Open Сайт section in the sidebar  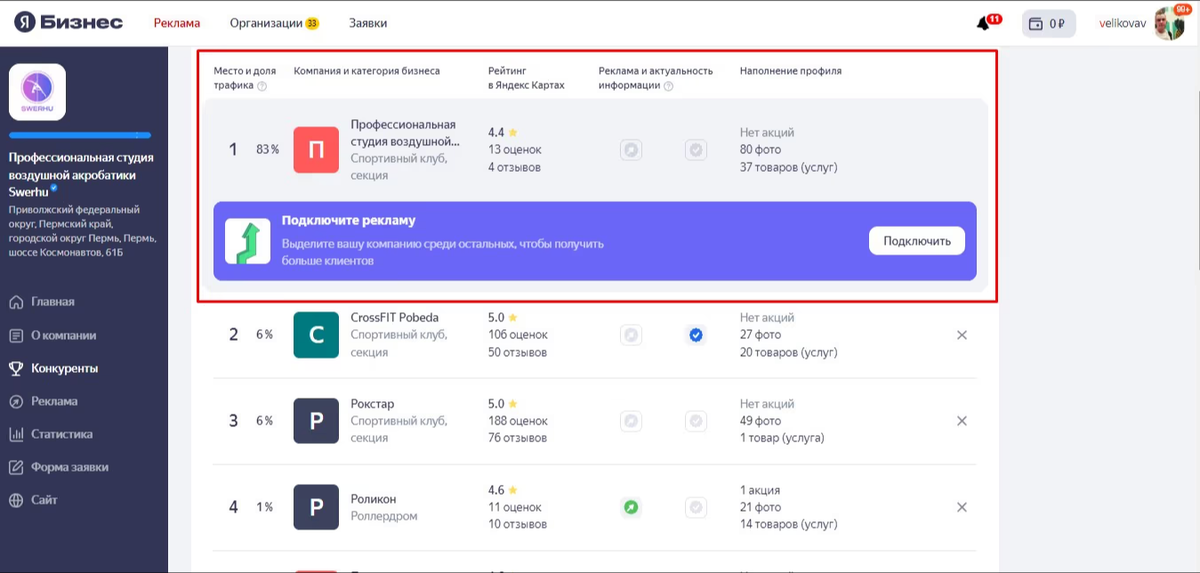[x=44, y=500]
